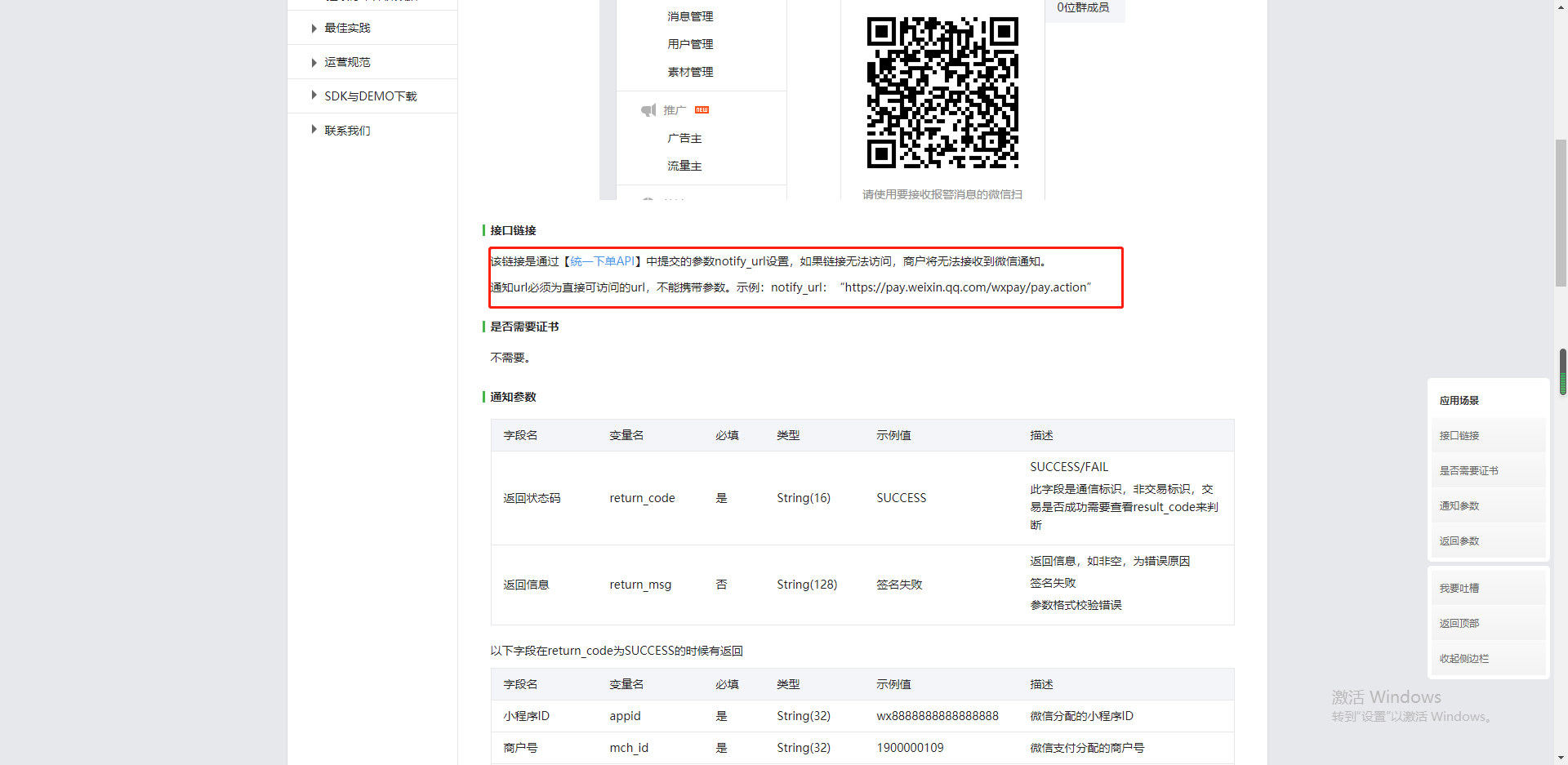The image size is (1568, 765).
Task: Click 广告主 in the screenshot menu
Action: (684, 139)
